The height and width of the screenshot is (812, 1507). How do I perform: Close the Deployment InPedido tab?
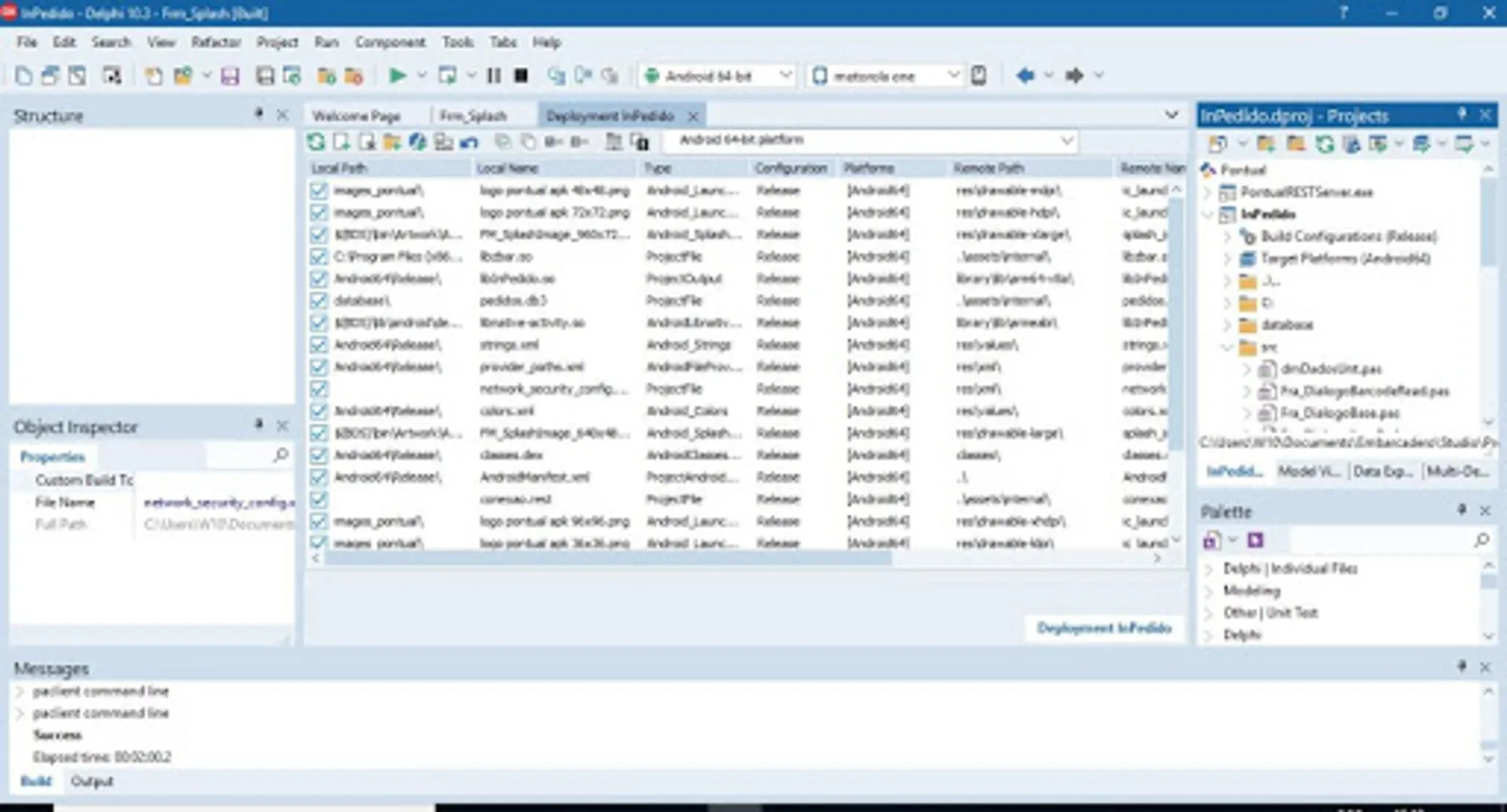point(693,115)
